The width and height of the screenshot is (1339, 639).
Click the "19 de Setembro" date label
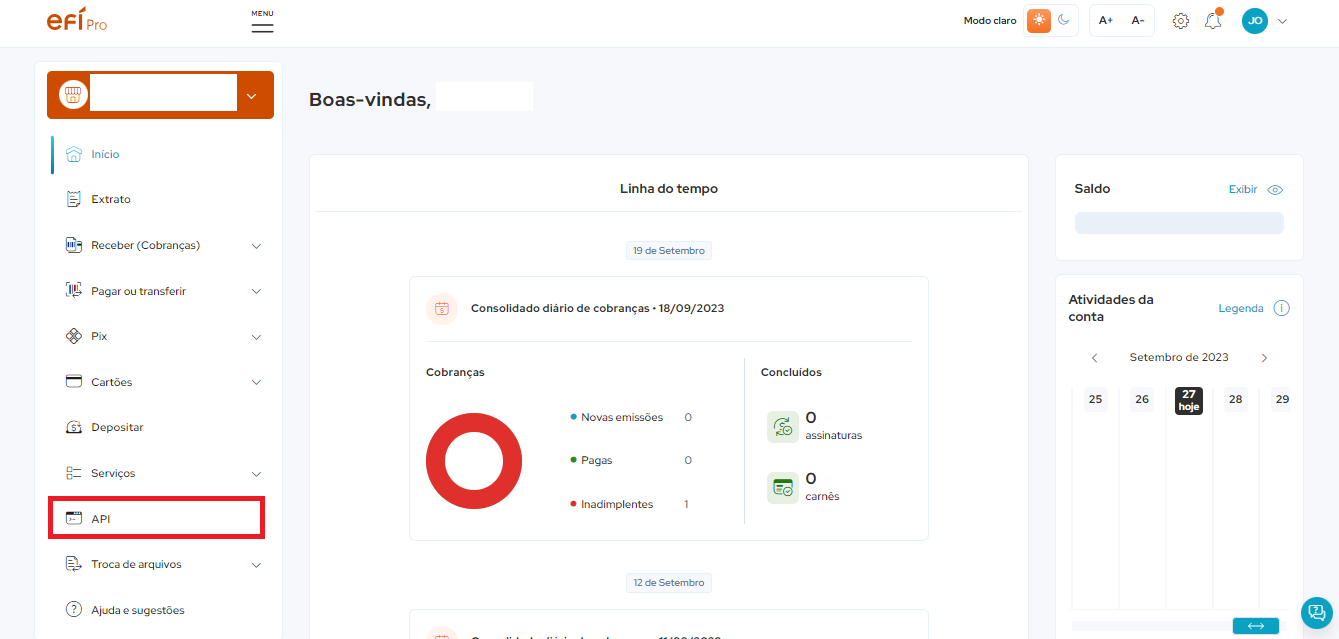669,251
